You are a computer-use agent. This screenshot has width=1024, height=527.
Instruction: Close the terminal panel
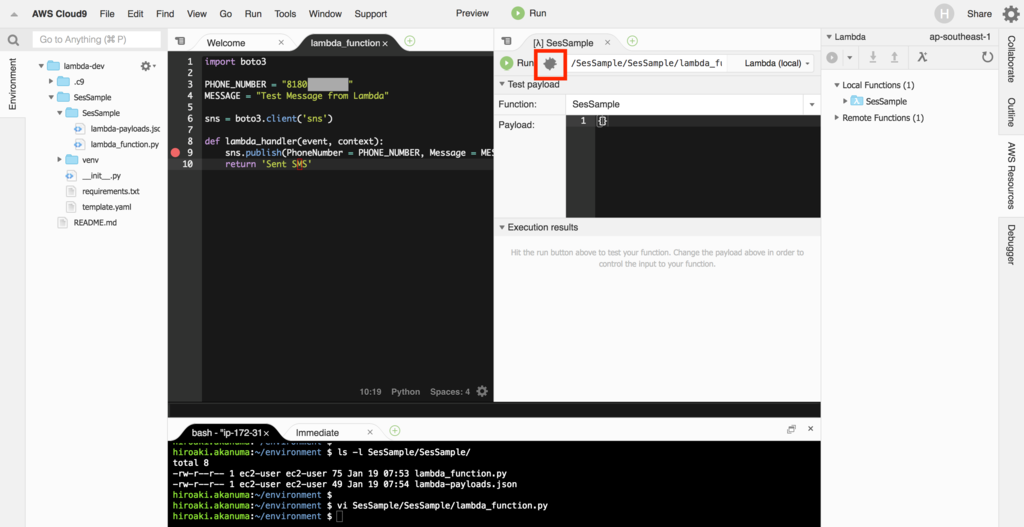pyautogui.click(x=810, y=429)
